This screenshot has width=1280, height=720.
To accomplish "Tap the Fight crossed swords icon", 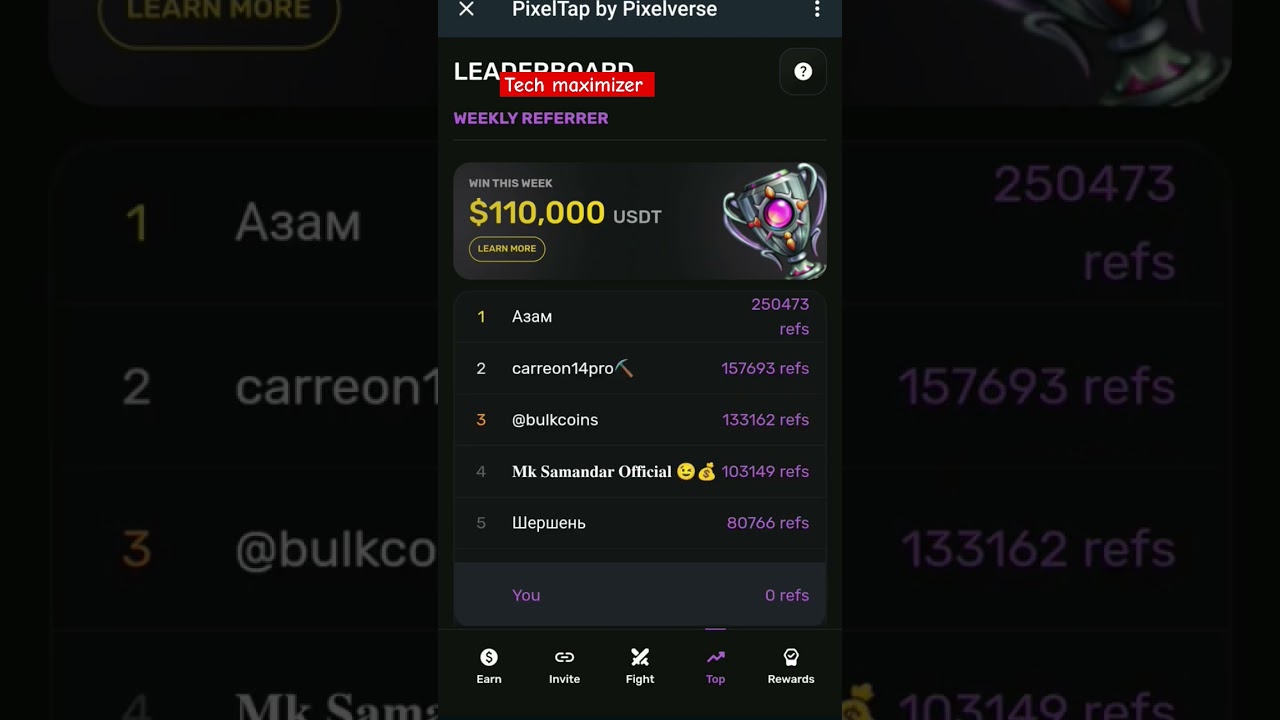I will click(640, 657).
